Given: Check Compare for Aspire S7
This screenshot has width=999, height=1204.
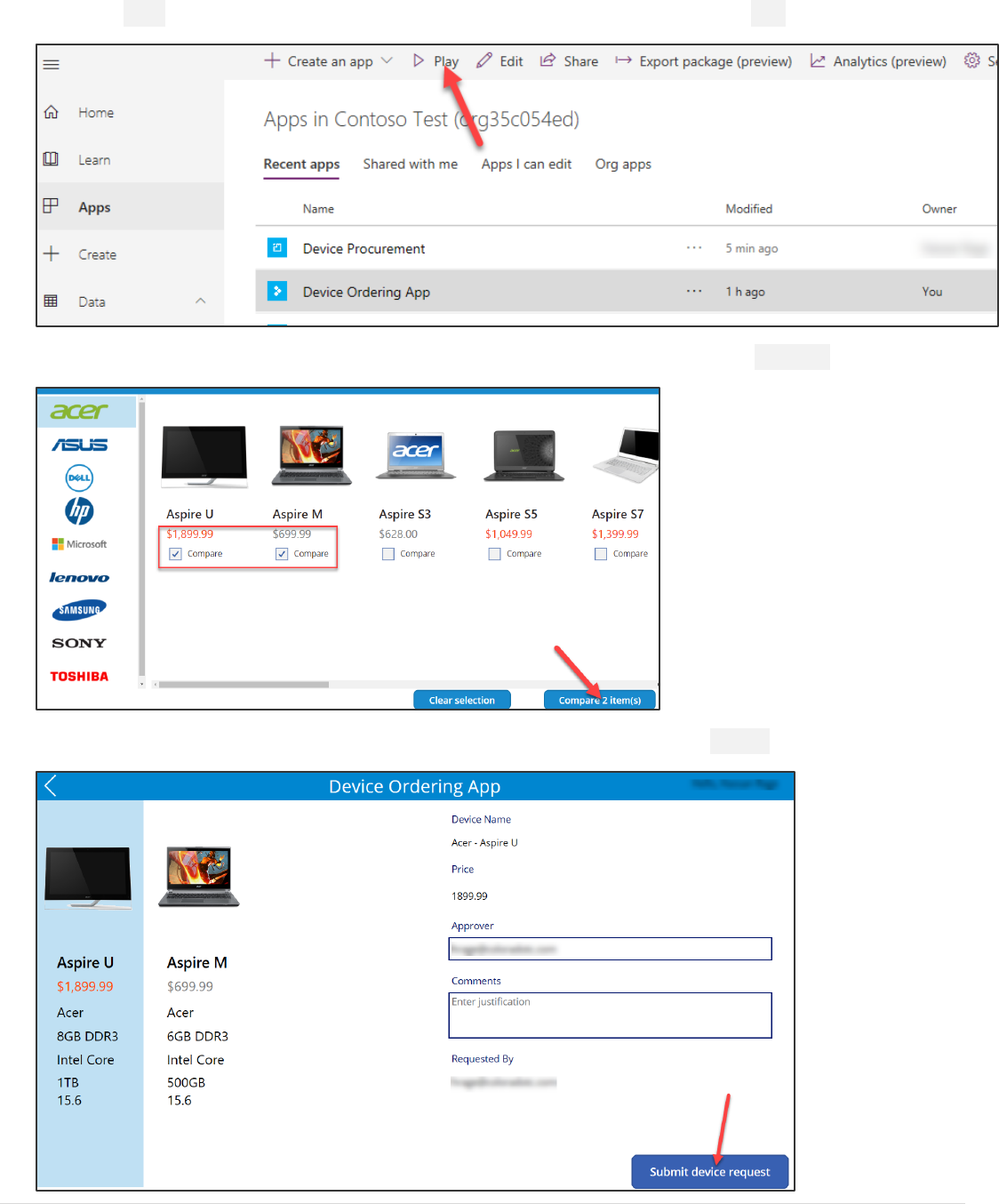Looking at the screenshot, I should coord(601,554).
